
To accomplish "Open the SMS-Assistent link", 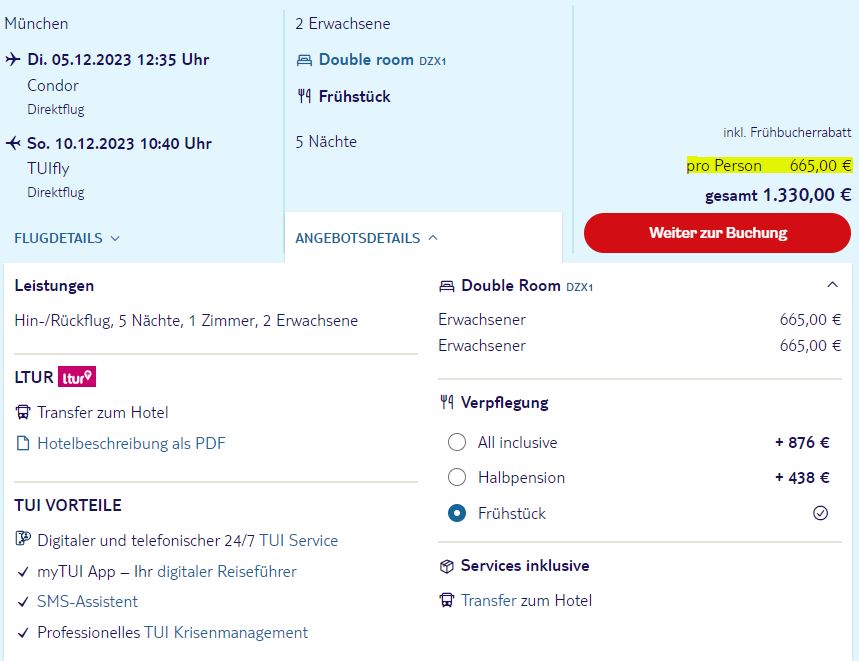I will 88,601.
